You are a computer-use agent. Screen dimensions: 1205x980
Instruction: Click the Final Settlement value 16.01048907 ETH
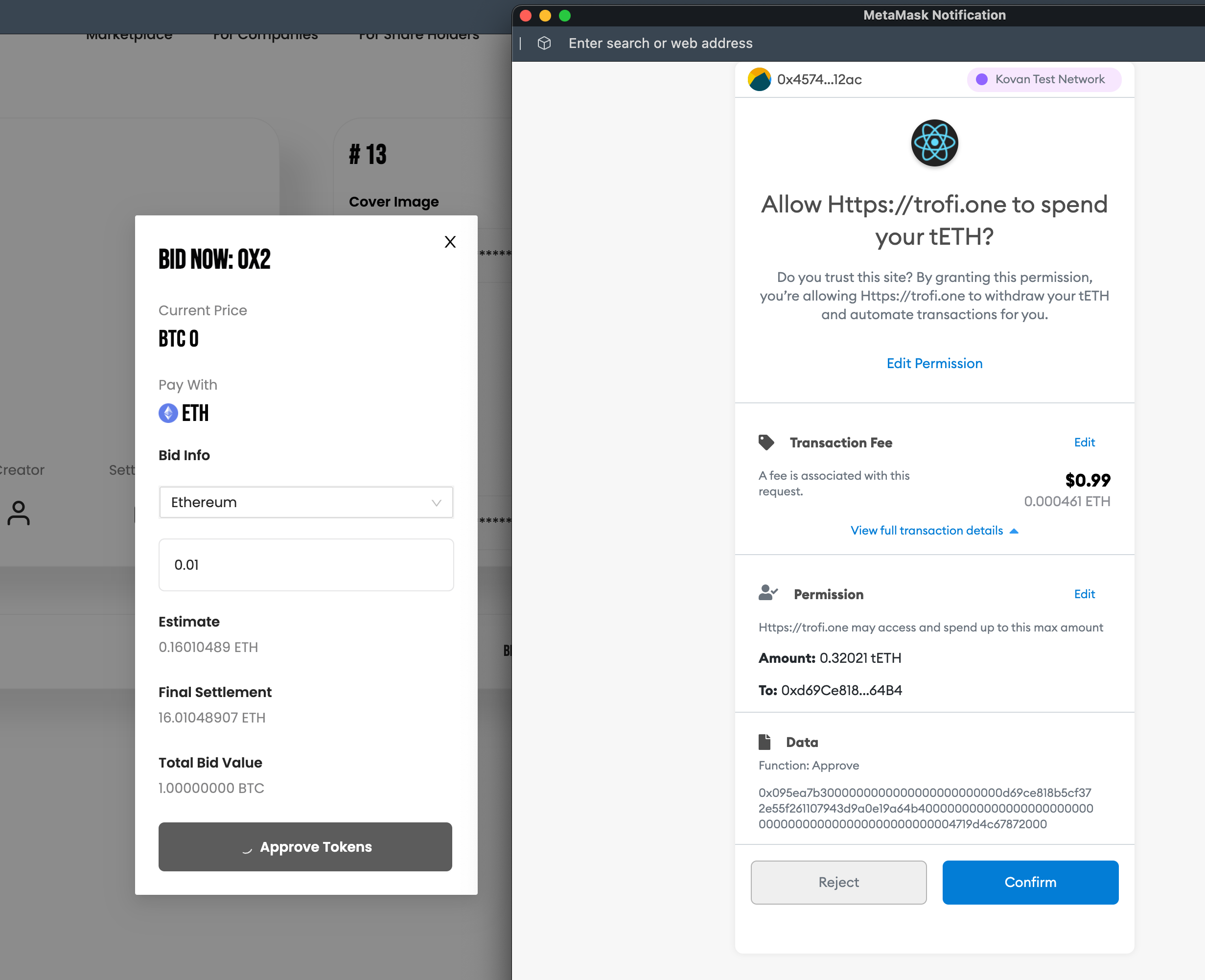pyautogui.click(x=211, y=718)
